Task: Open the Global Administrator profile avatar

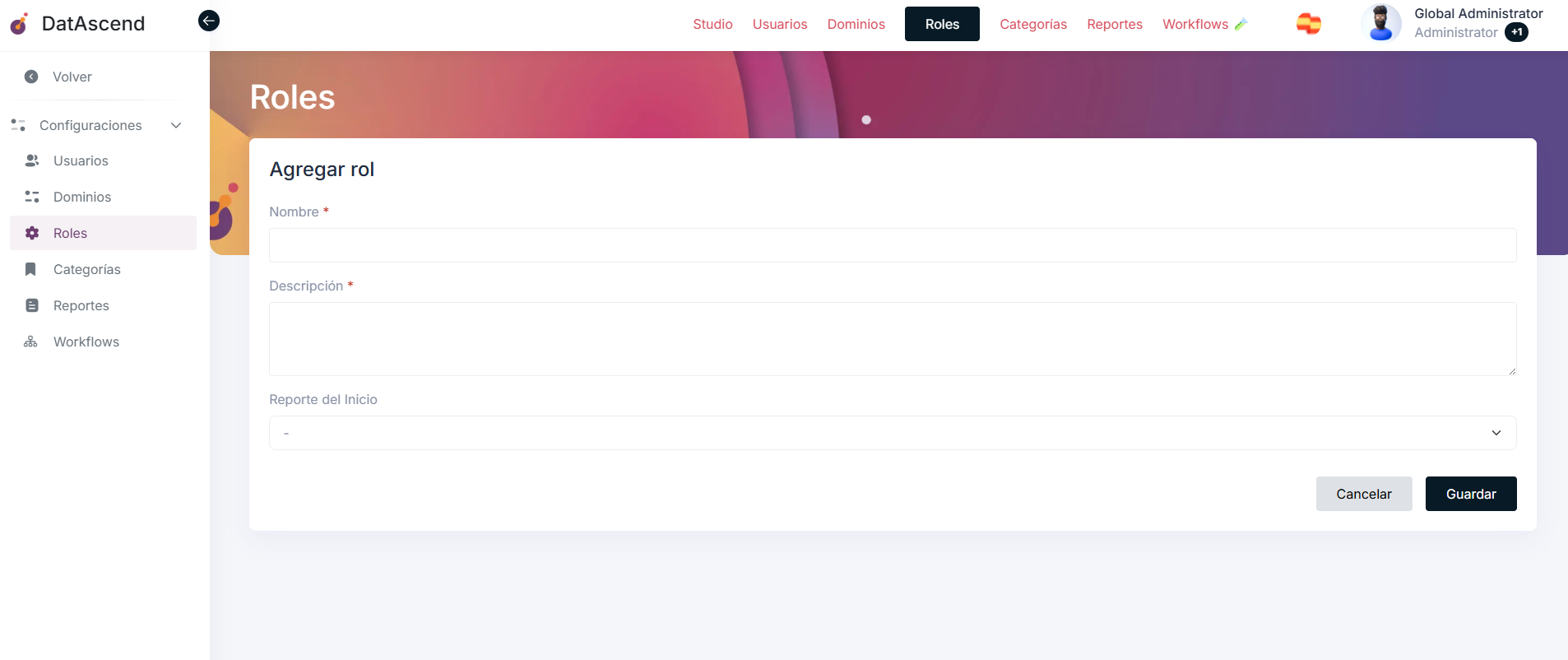Action: (1380, 24)
